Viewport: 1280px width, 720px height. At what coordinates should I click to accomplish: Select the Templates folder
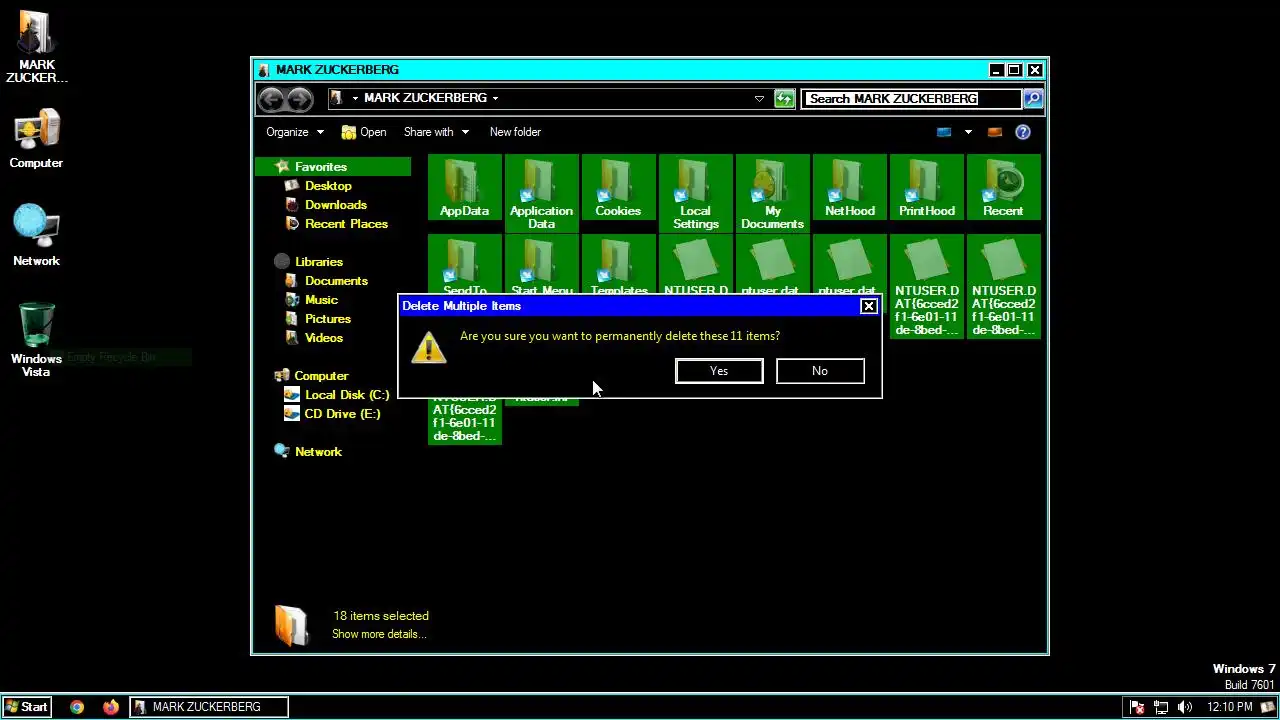point(618,265)
